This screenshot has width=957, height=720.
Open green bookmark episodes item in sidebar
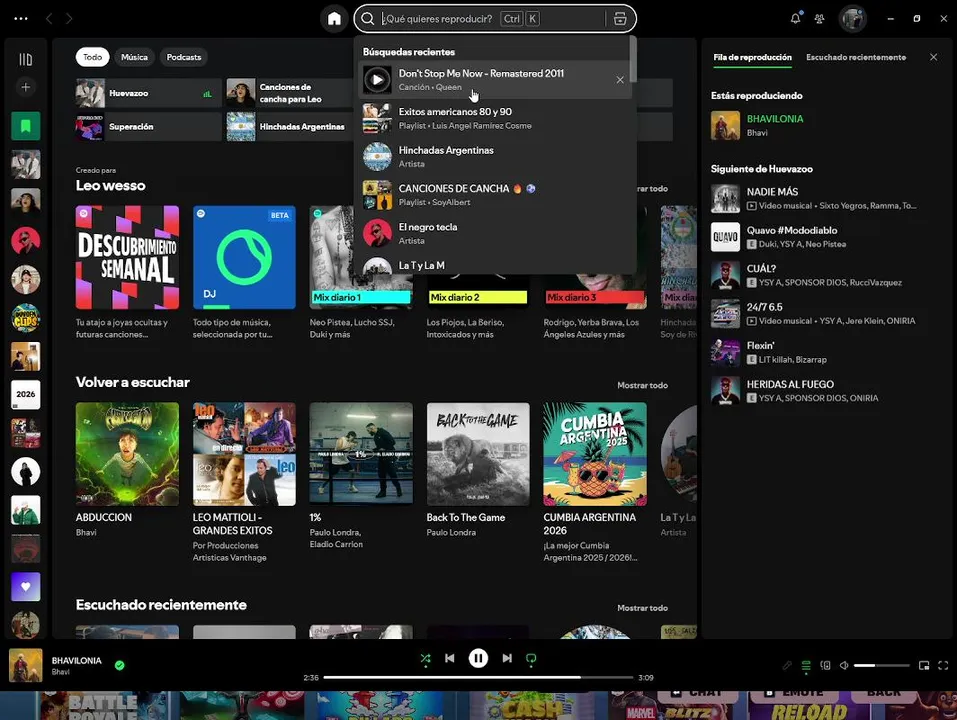point(26,126)
